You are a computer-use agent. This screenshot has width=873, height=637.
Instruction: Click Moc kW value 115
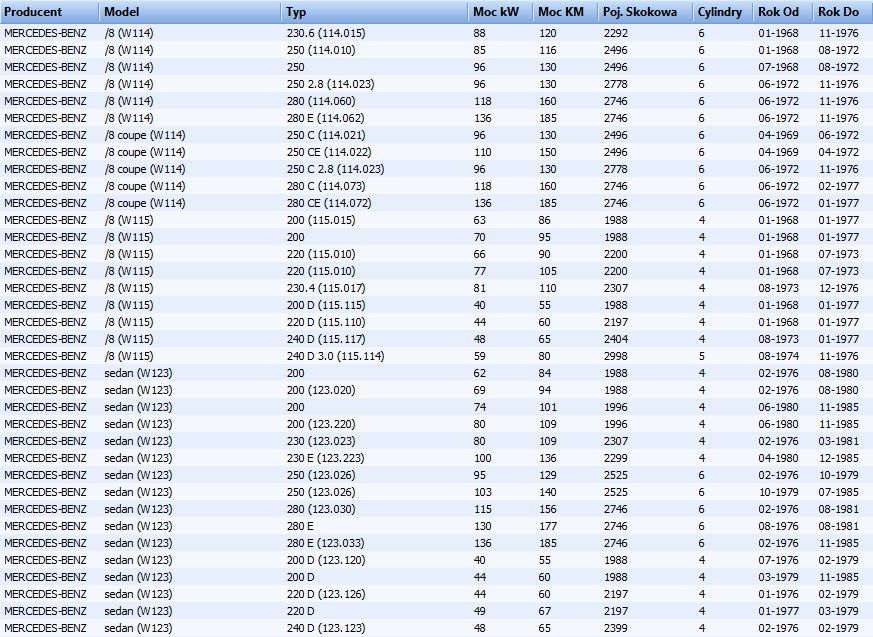click(x=482, y=509)
